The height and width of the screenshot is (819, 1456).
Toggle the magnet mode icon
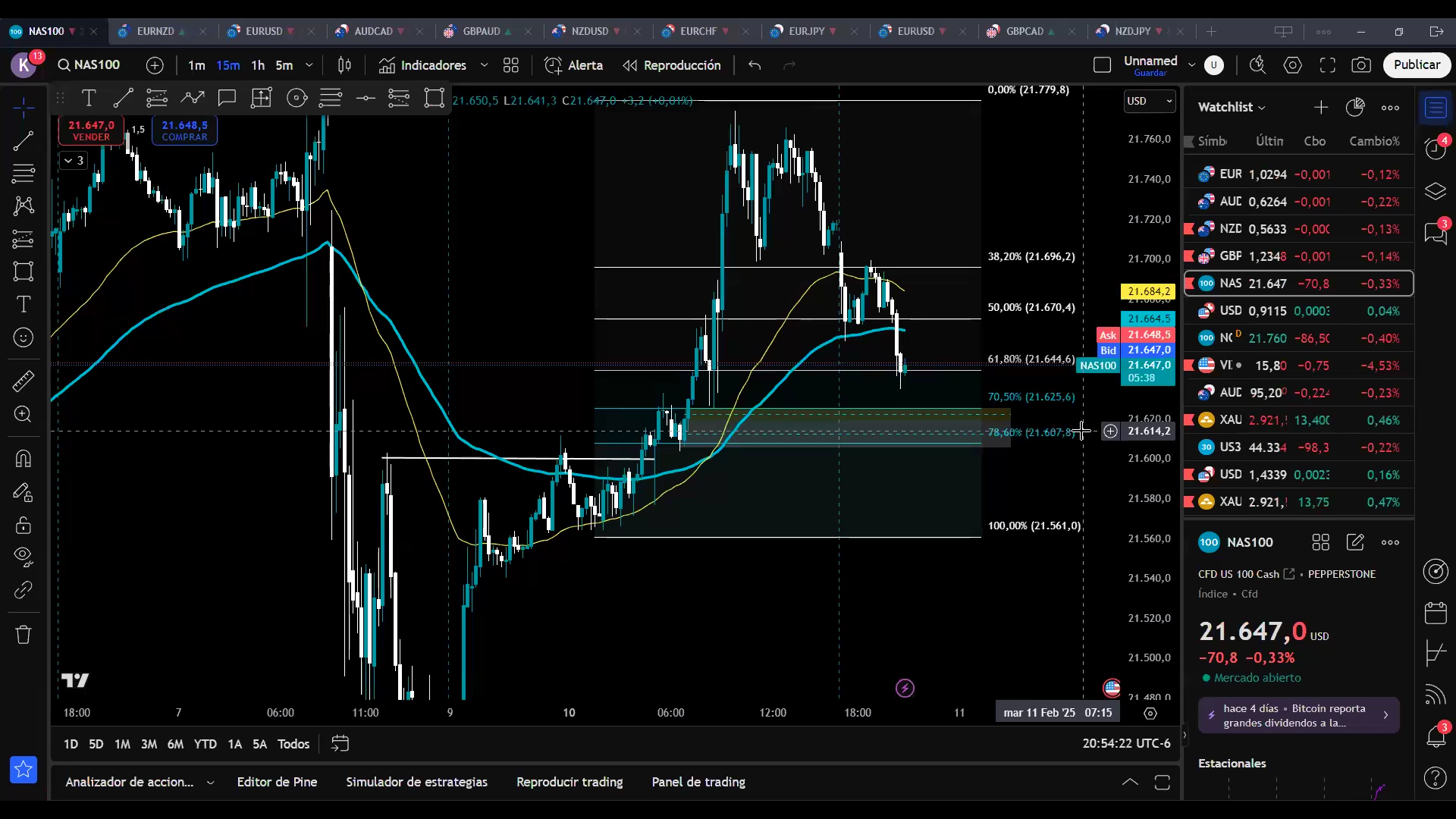[24, 459]
